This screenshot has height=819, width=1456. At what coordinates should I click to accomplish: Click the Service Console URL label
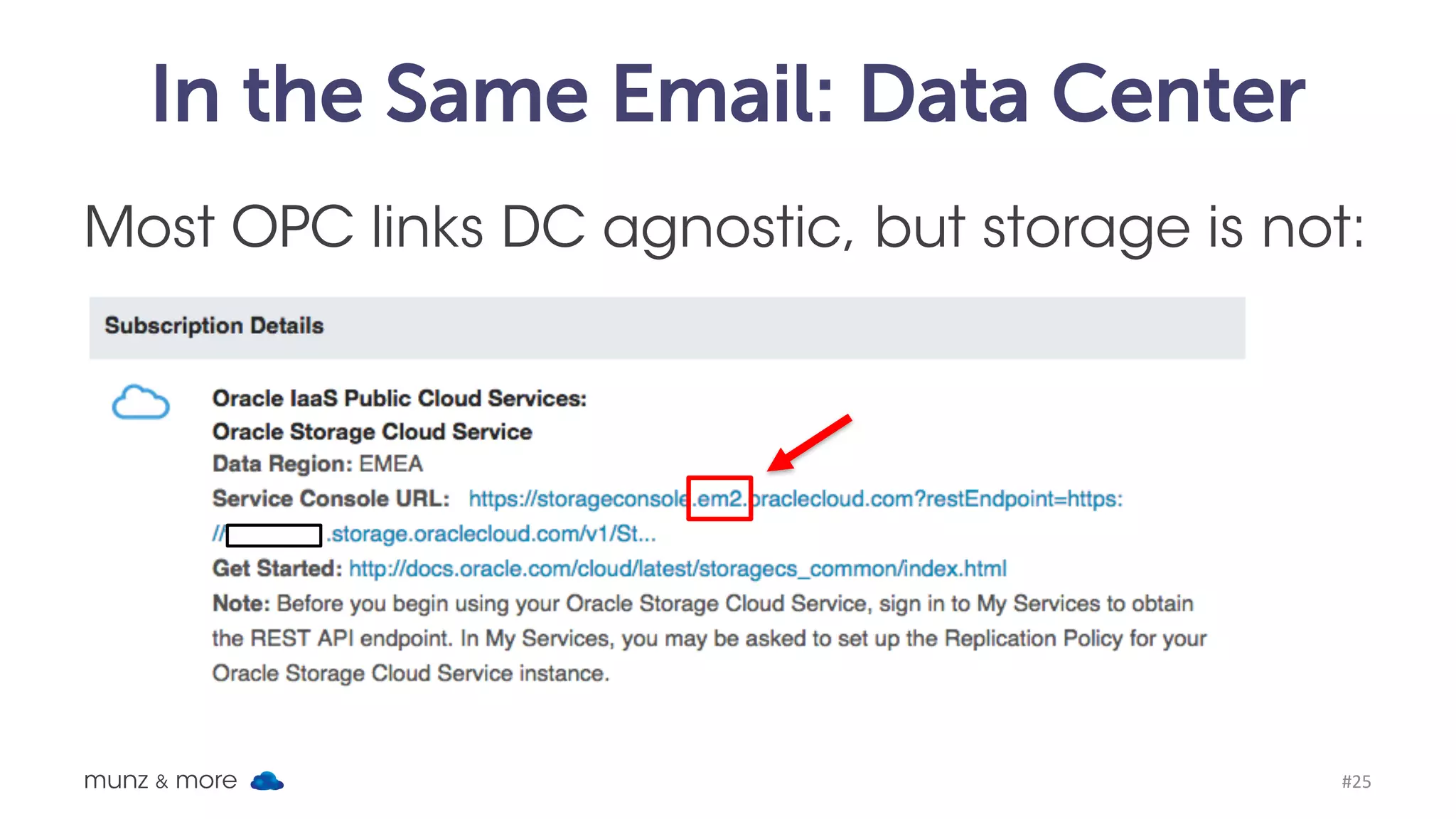pos(331,498)
